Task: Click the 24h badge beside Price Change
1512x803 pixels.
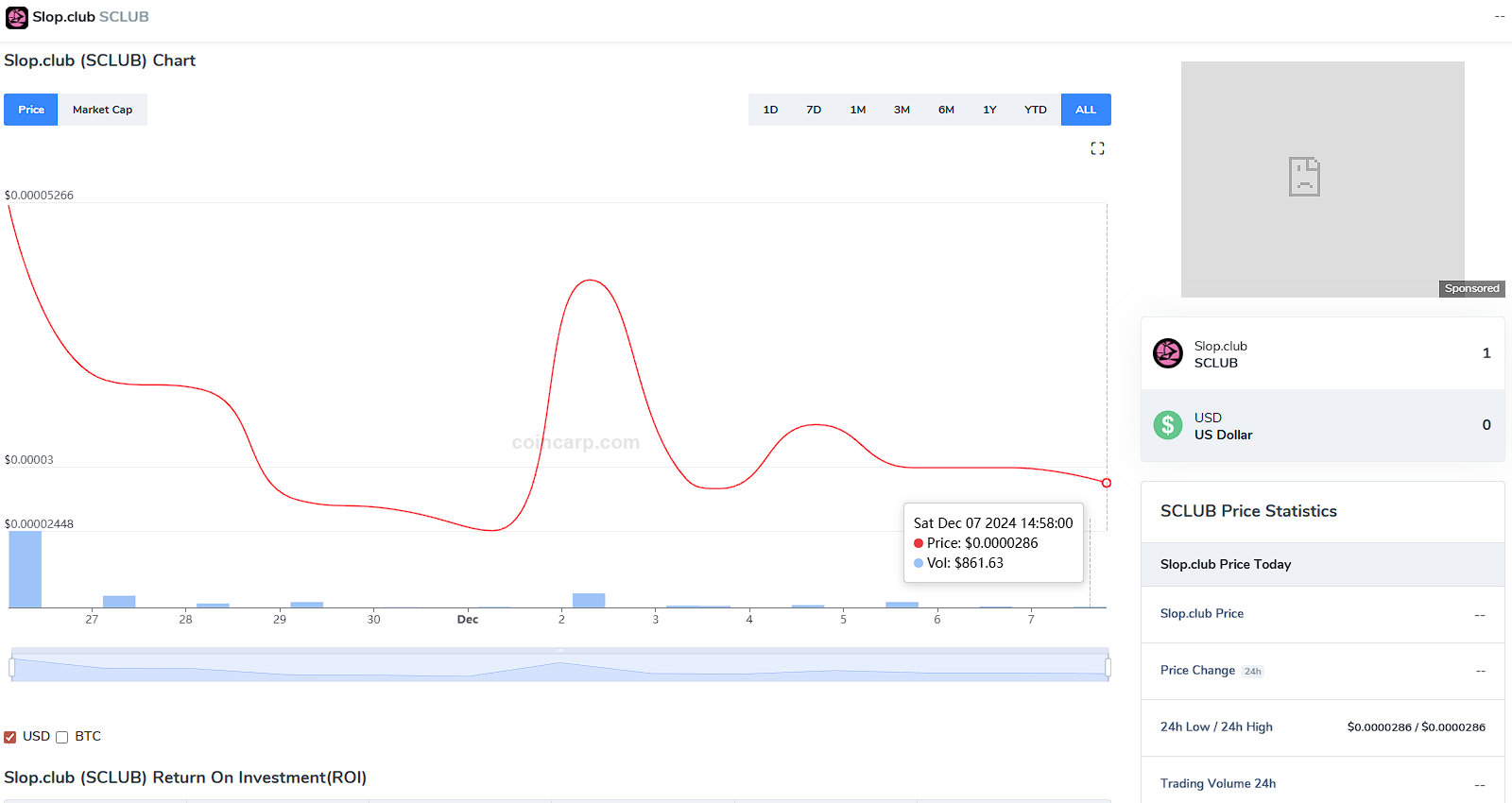Action: [x=1252, y=671]
